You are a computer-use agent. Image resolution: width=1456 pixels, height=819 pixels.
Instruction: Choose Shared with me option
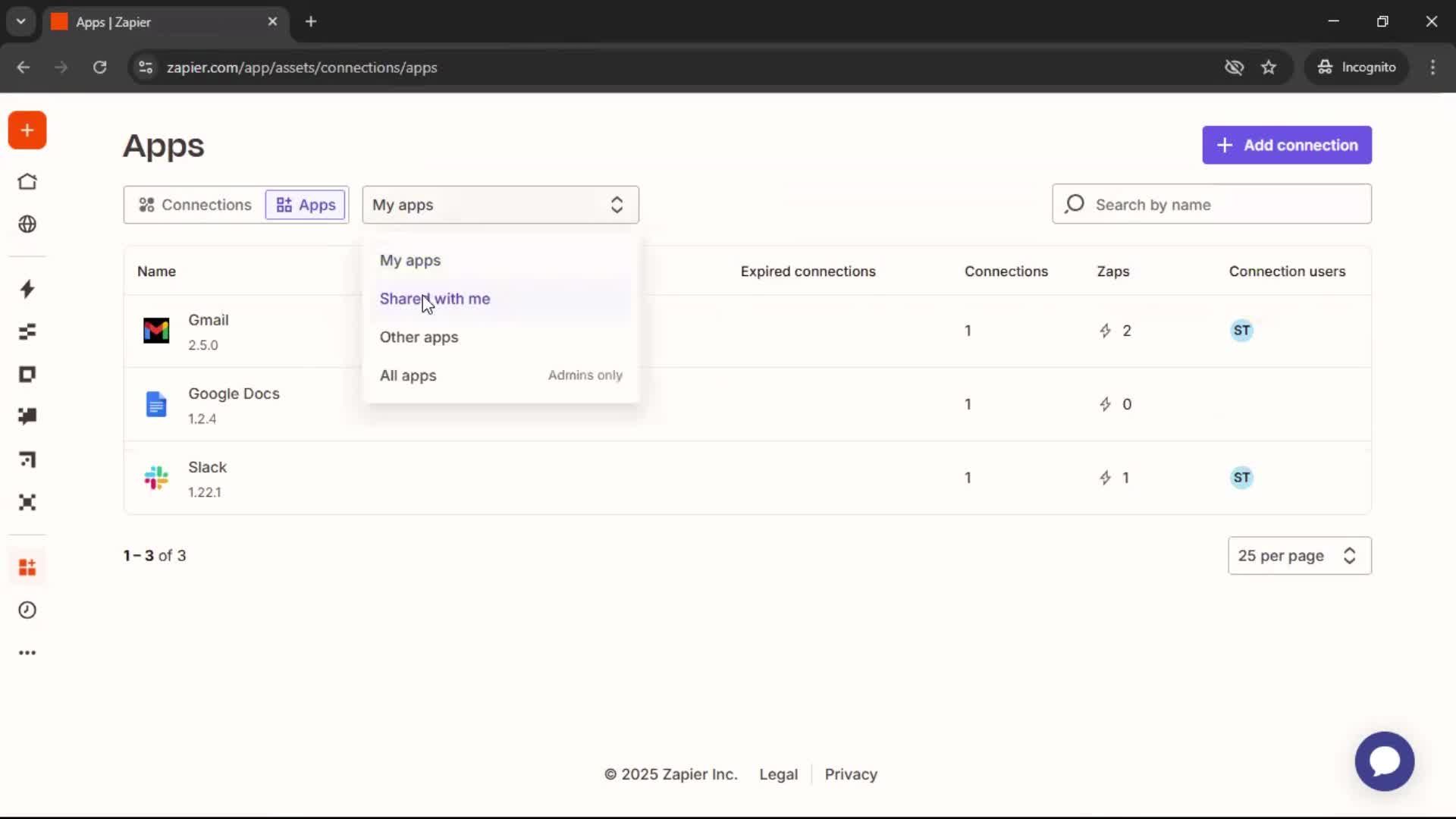tap(500, 299)
